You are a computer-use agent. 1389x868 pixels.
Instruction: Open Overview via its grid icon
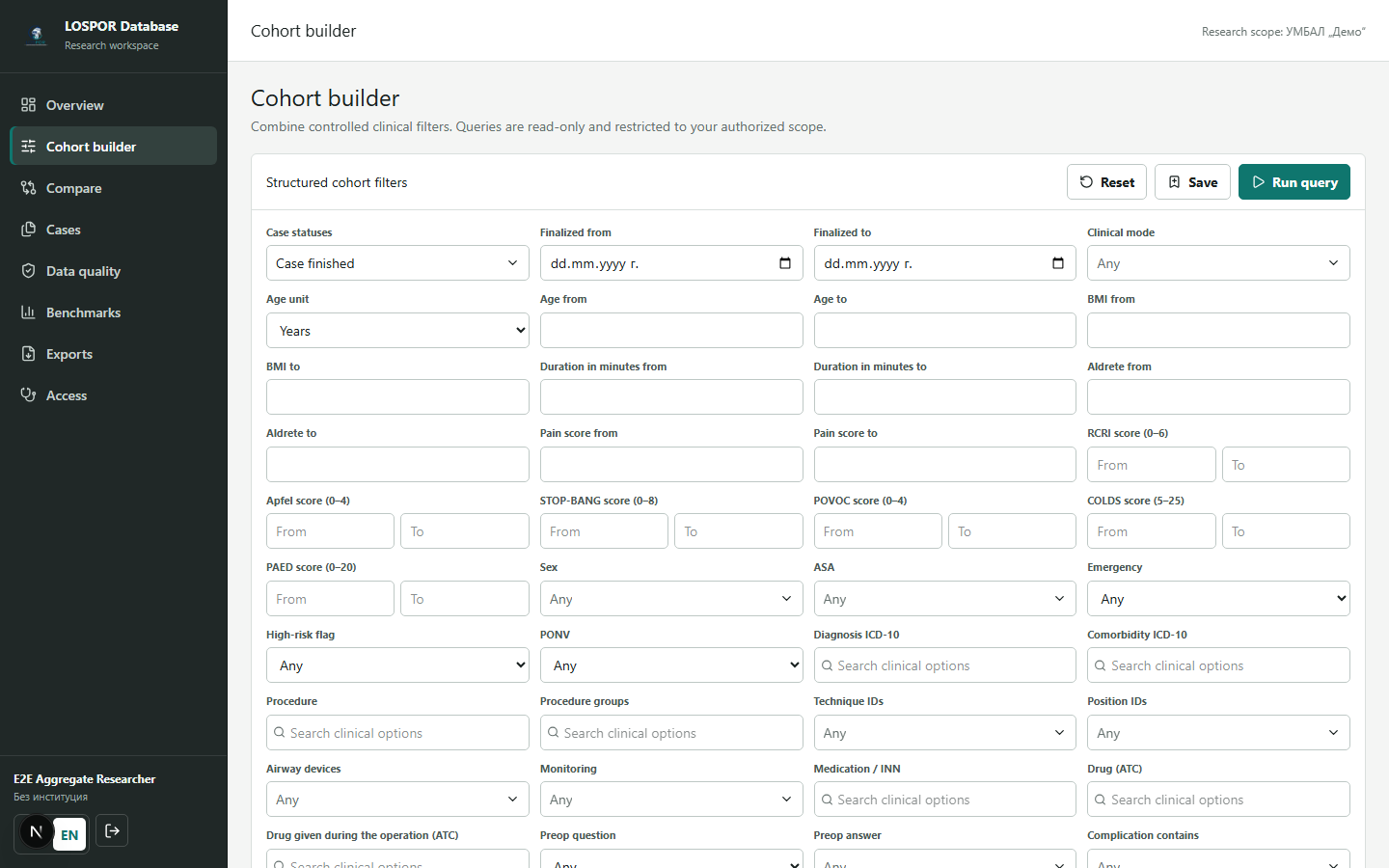[29, 105]
